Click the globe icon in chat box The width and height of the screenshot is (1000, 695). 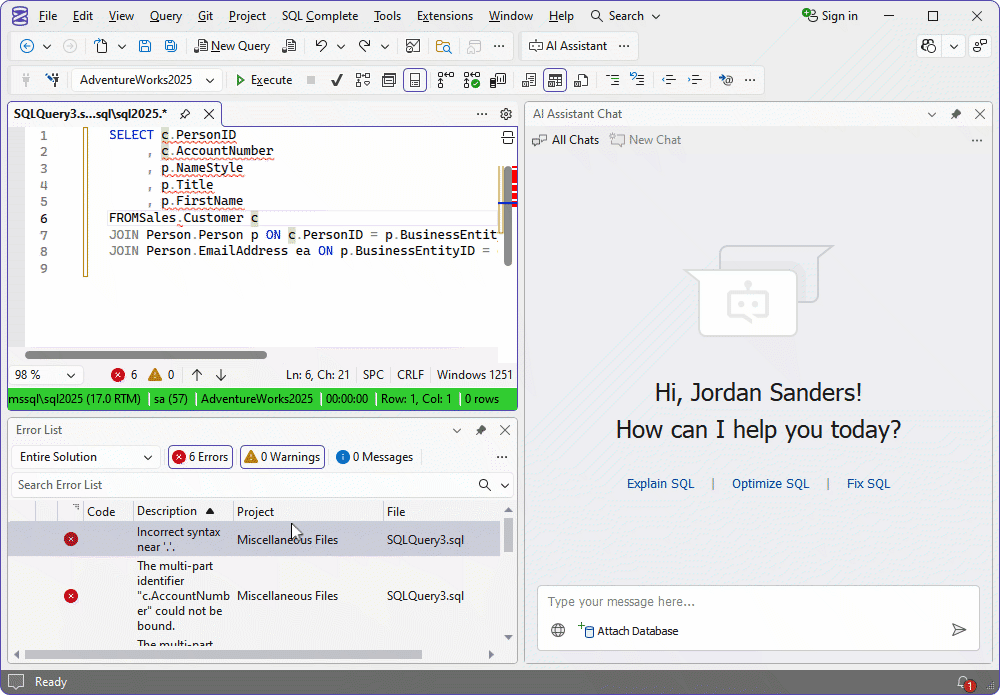[558, 631]
